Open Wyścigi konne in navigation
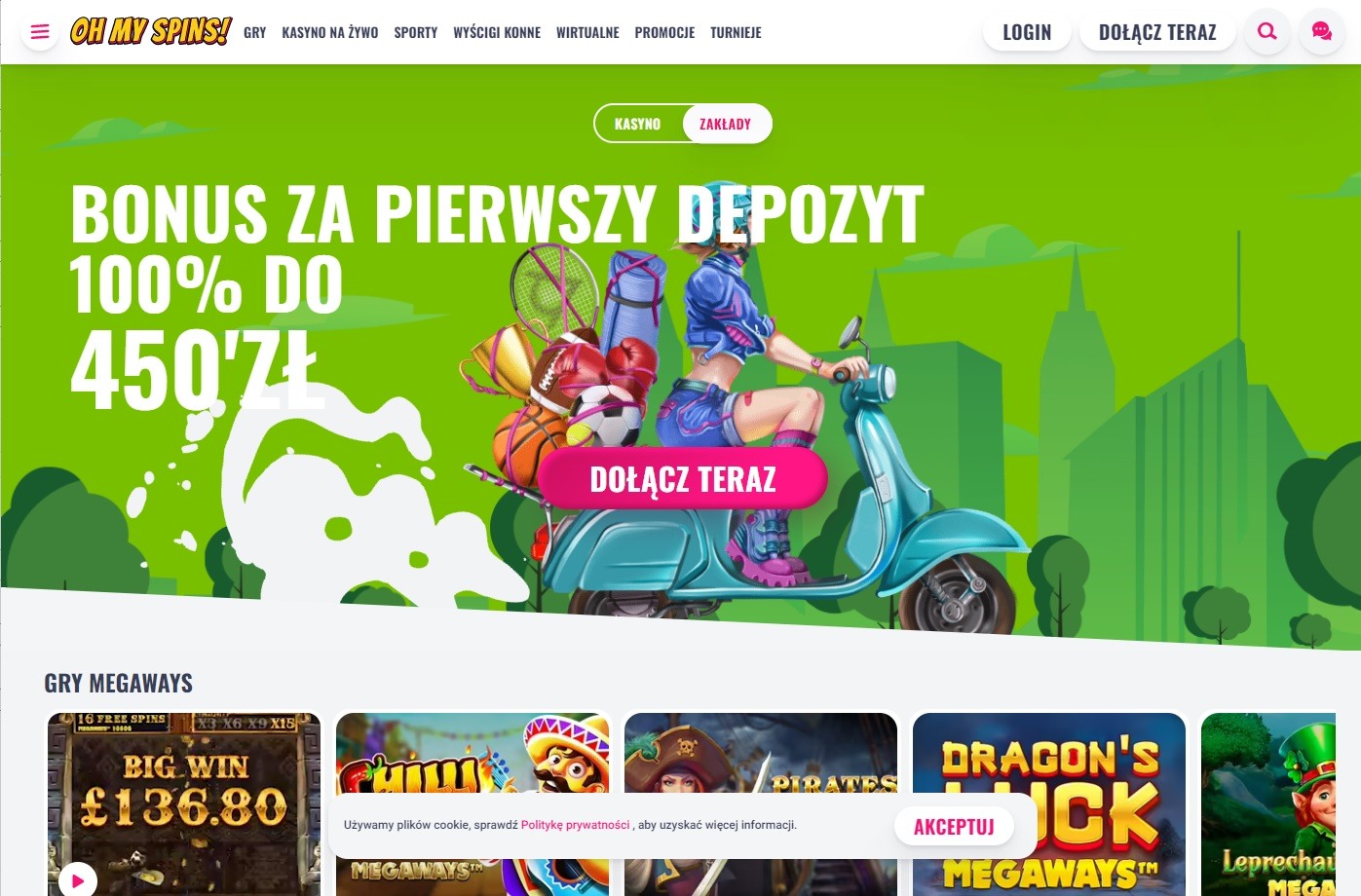Viewport: 1361px width, 896px height. 497,32
